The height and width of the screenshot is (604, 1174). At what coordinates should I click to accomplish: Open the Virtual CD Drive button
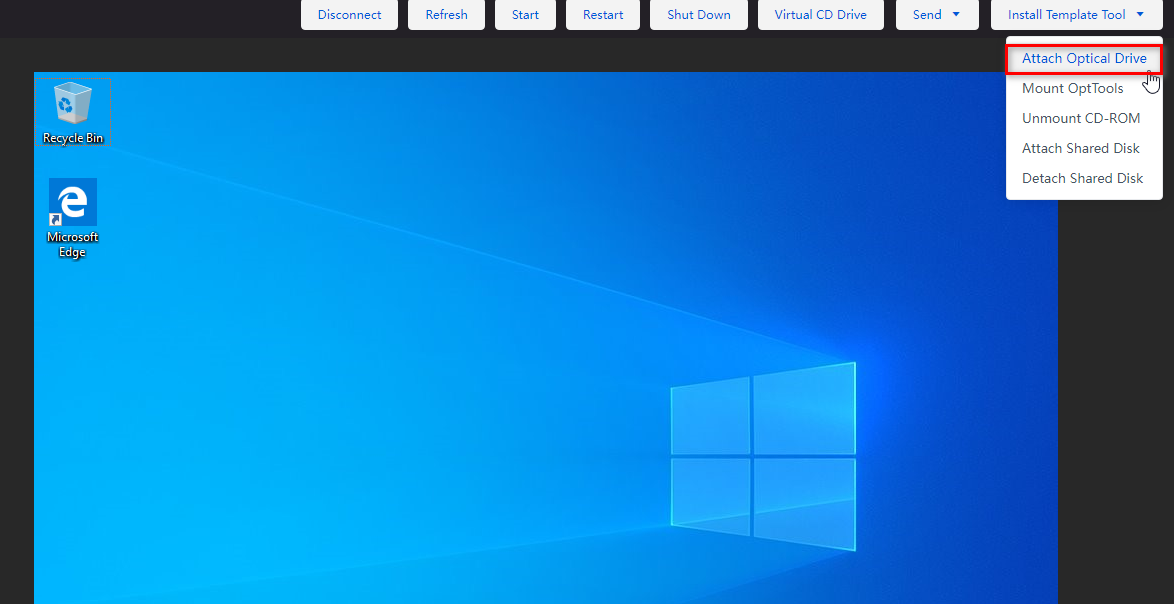(x=821, y=15)
